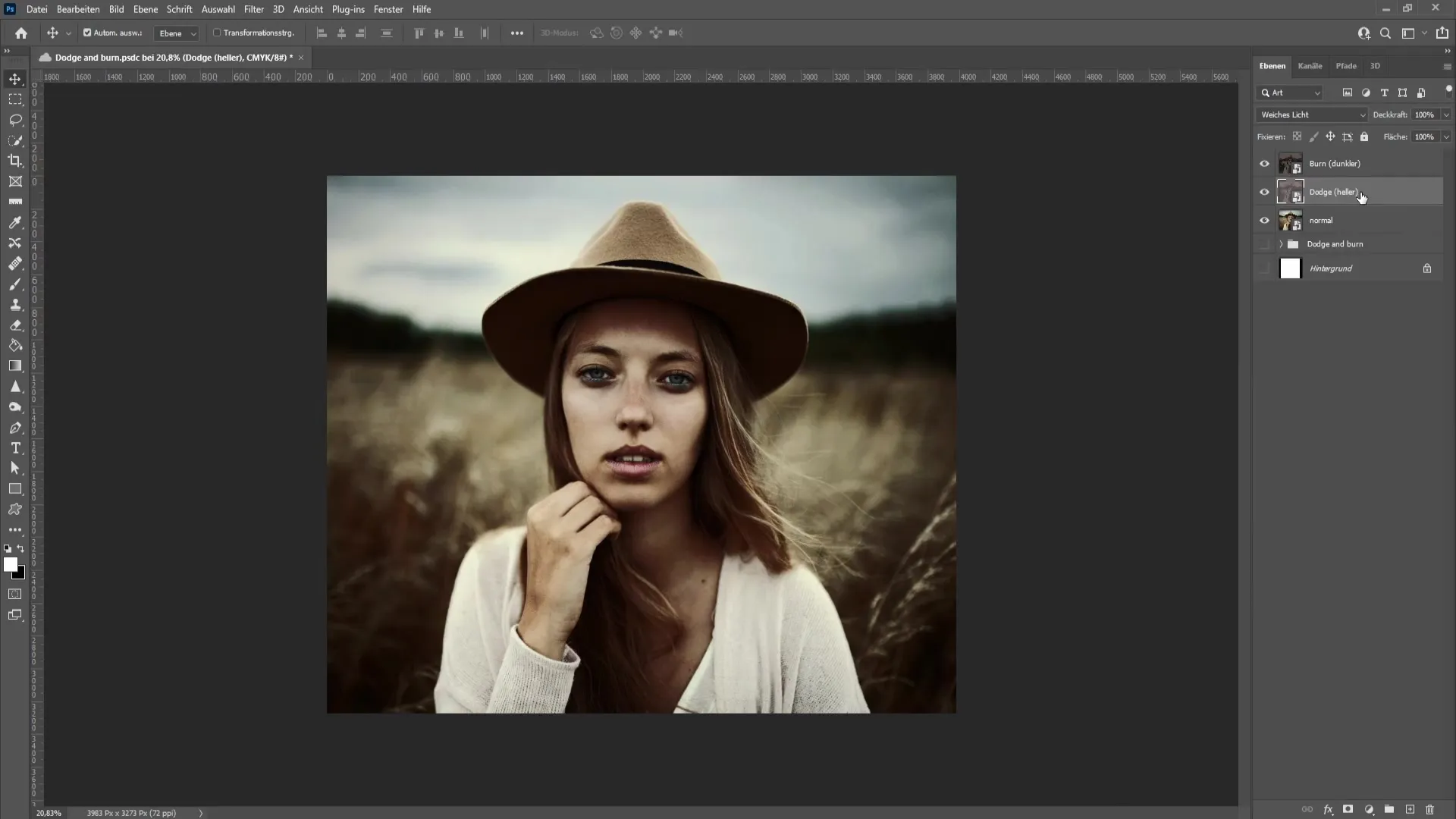The width and height of the screenshot is (1456, 819).
Task: Select the Path Selection tool
Action: click(x=15, y=469)
